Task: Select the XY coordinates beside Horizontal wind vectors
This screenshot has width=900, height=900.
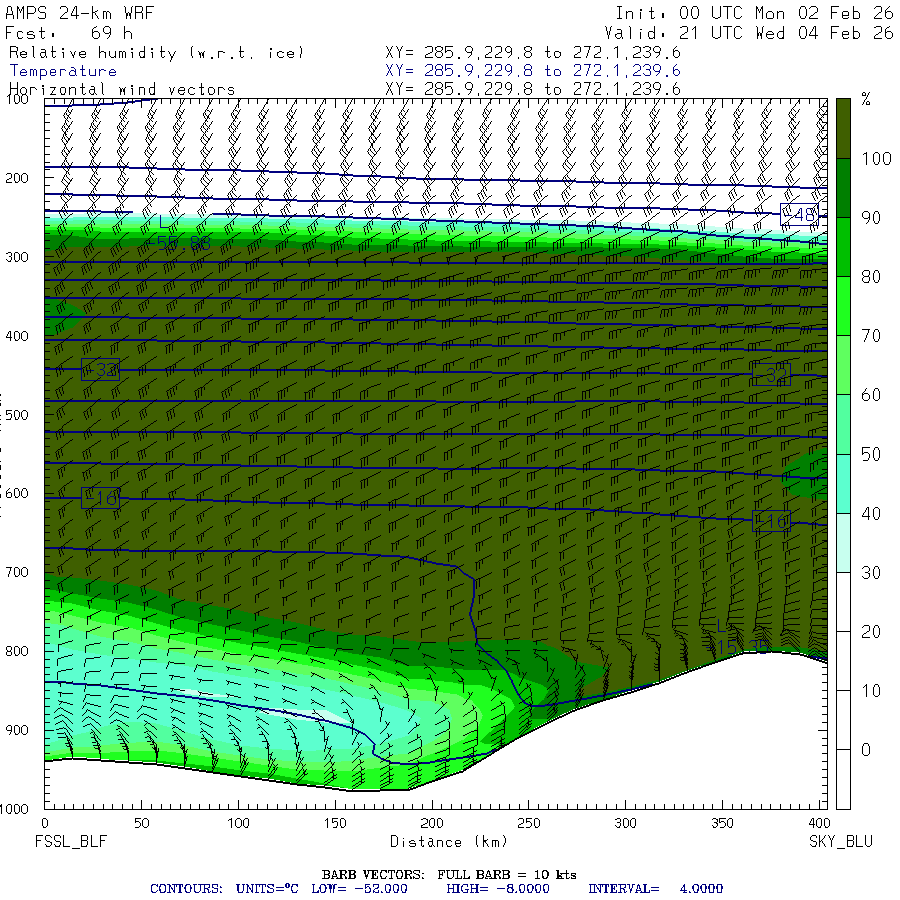Action: [x=533, y=89]
